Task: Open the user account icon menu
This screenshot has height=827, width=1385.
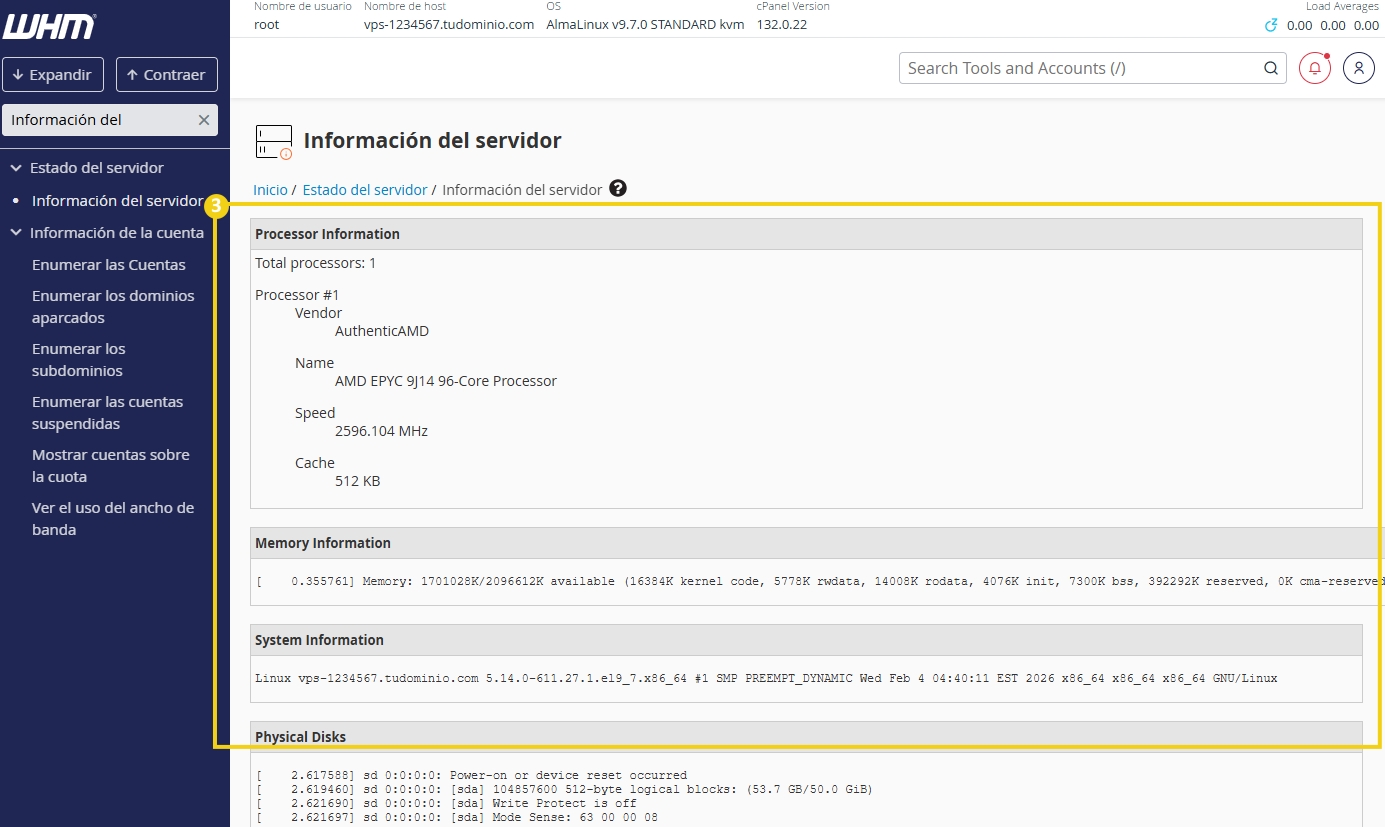Action: [x=1358, y=68]
